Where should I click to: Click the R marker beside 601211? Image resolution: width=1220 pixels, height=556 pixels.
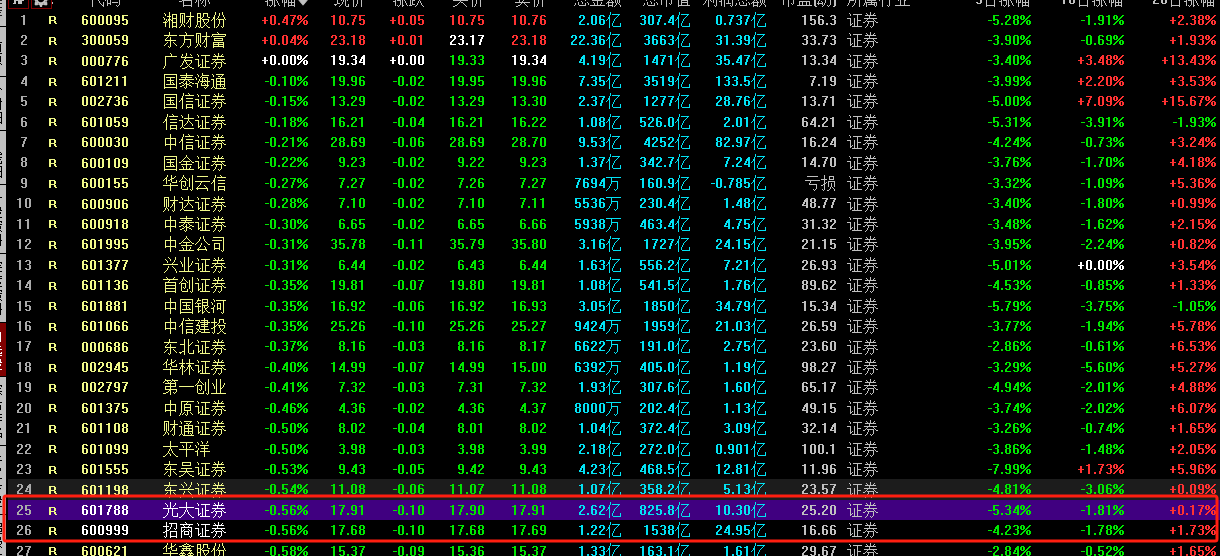tap(53, 81)
